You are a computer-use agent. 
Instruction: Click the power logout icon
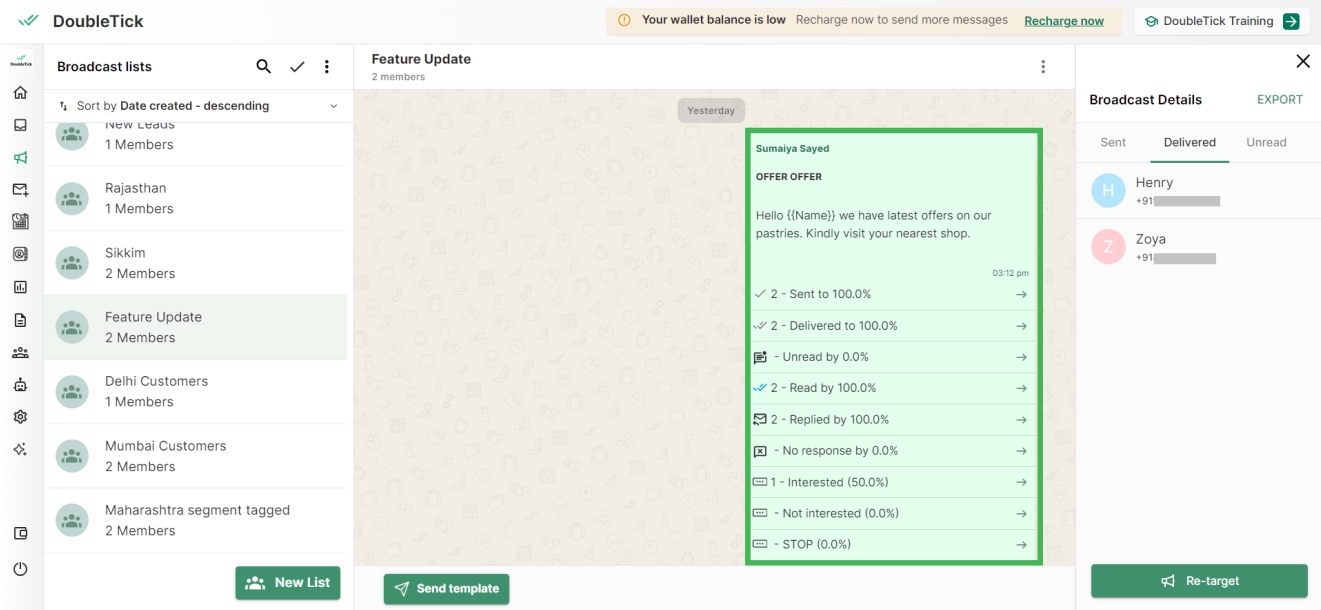20,569
